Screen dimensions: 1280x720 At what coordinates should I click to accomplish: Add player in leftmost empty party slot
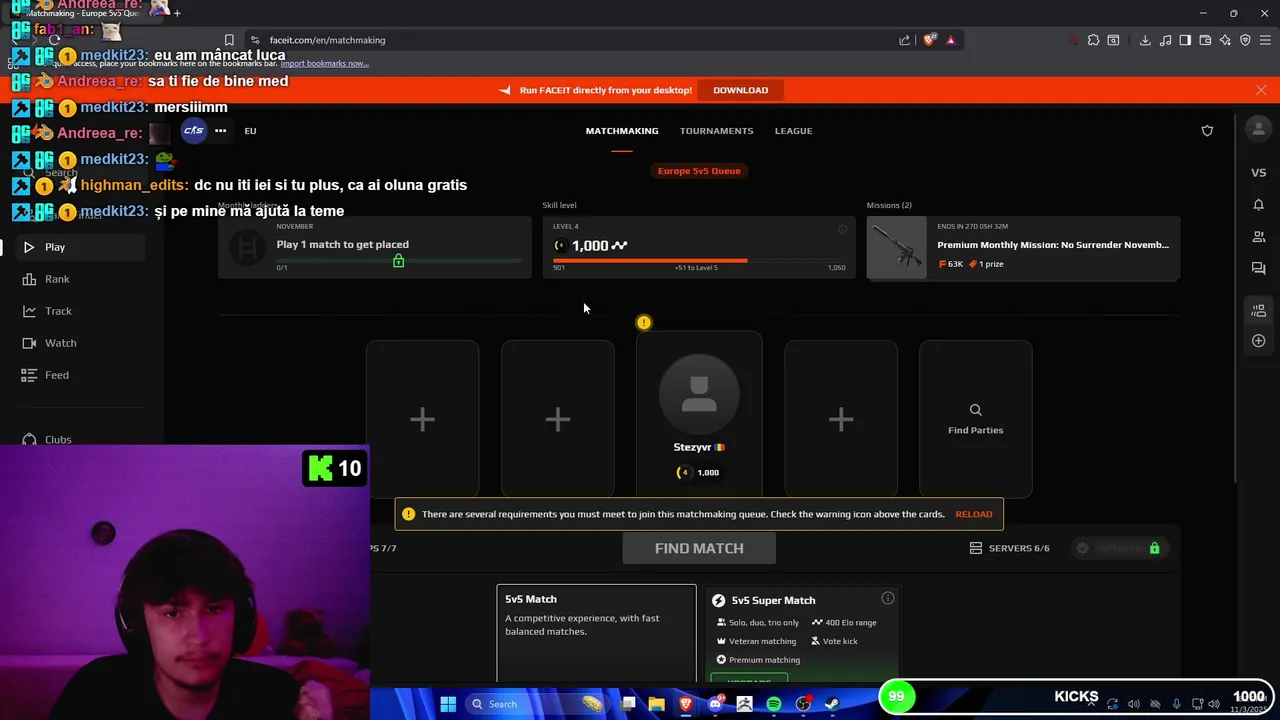(x=422, y=419)
